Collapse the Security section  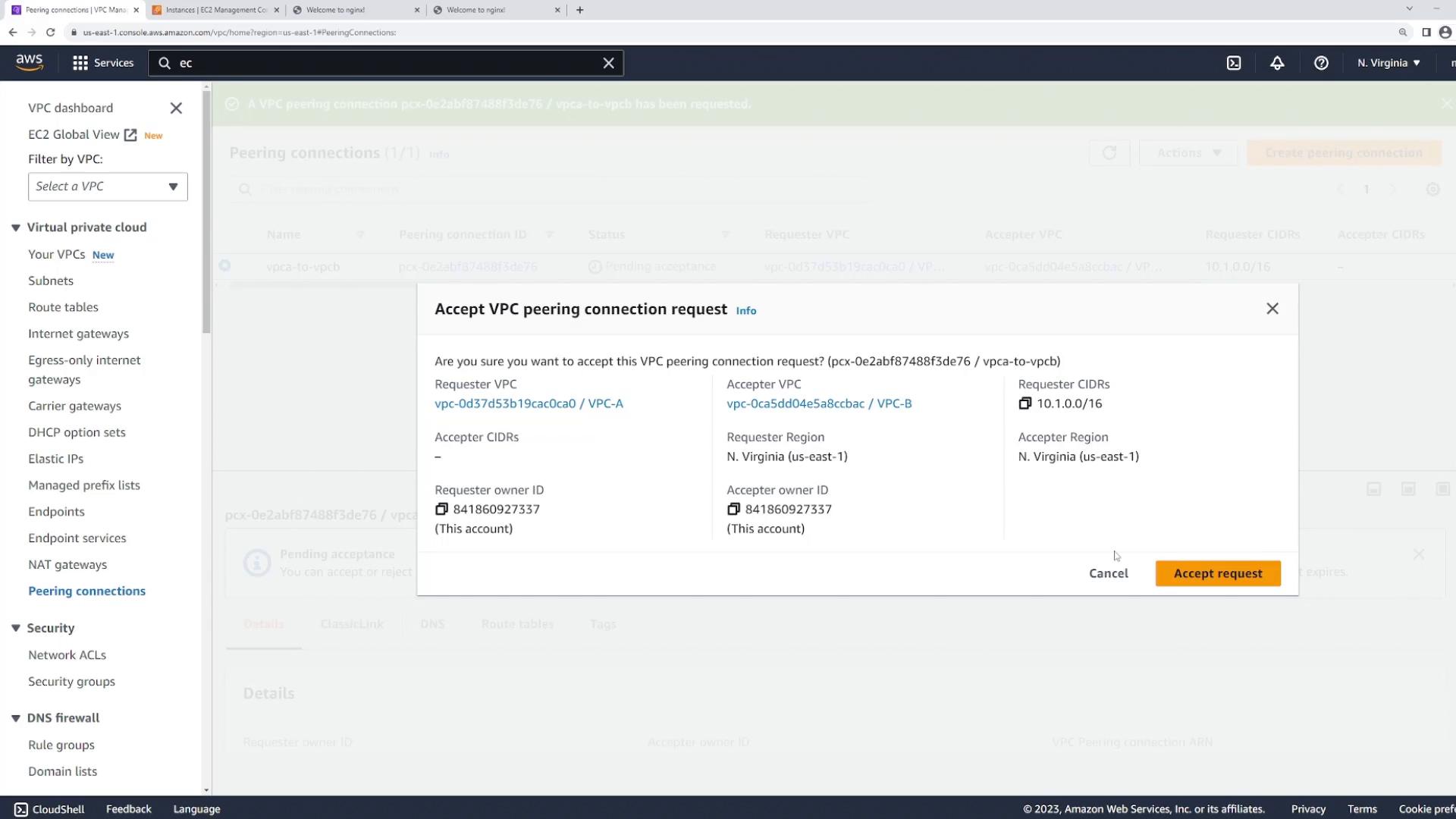(x=16, y=628)
